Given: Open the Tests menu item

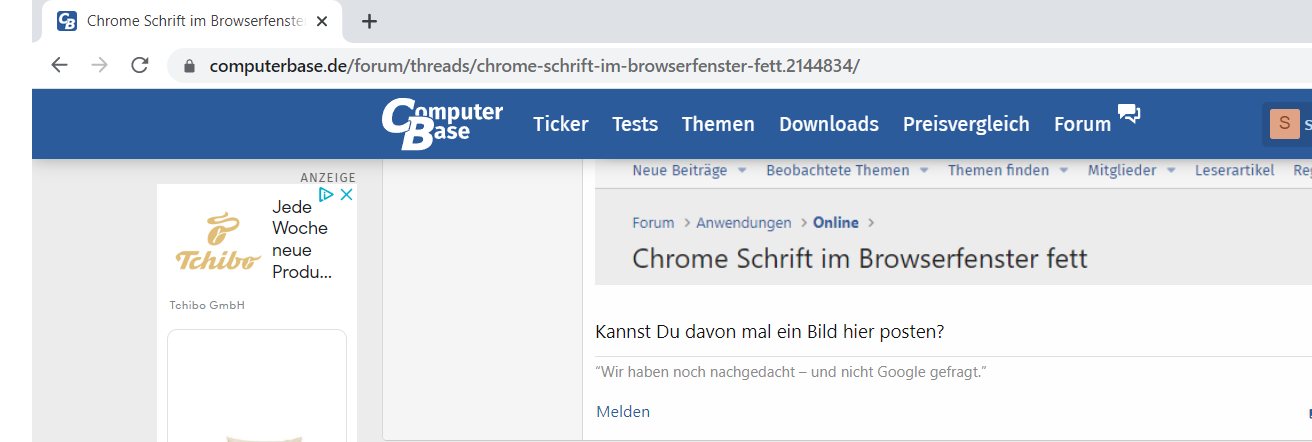Looking at the screenshot, I should tap(635, 124).
